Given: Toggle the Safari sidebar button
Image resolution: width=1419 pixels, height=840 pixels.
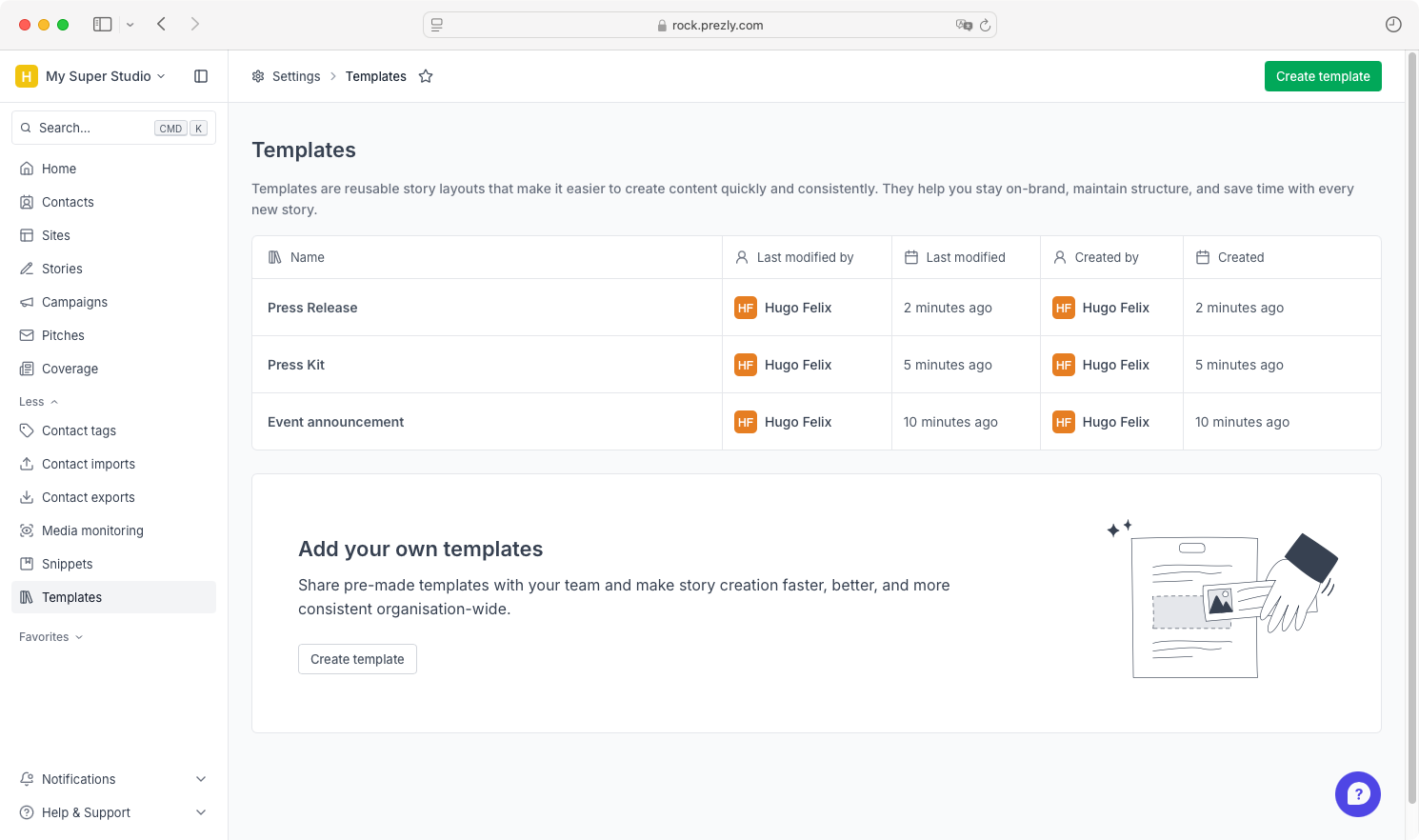Looking at the screenshot, I should coord(103,25).
